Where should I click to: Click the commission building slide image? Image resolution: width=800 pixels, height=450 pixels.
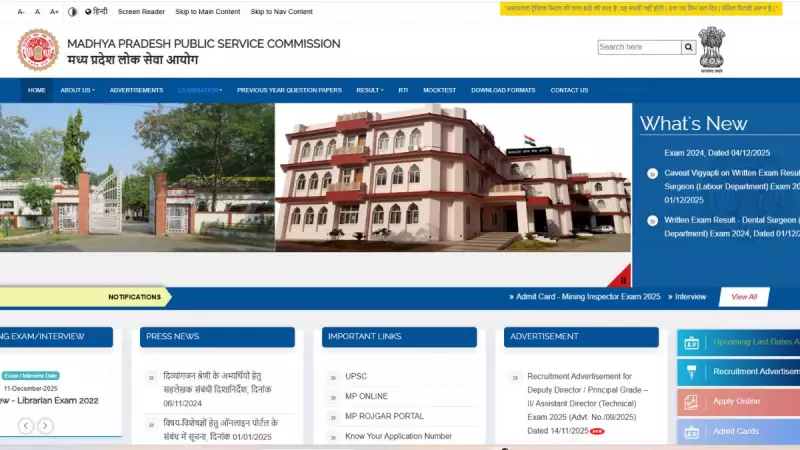(x=453, y=177)
